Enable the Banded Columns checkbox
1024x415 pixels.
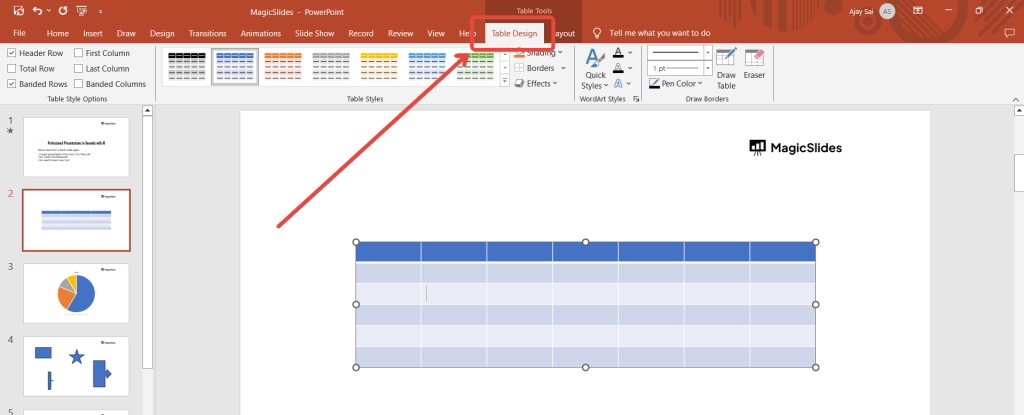pyautogui.click(x=78, y=84)
